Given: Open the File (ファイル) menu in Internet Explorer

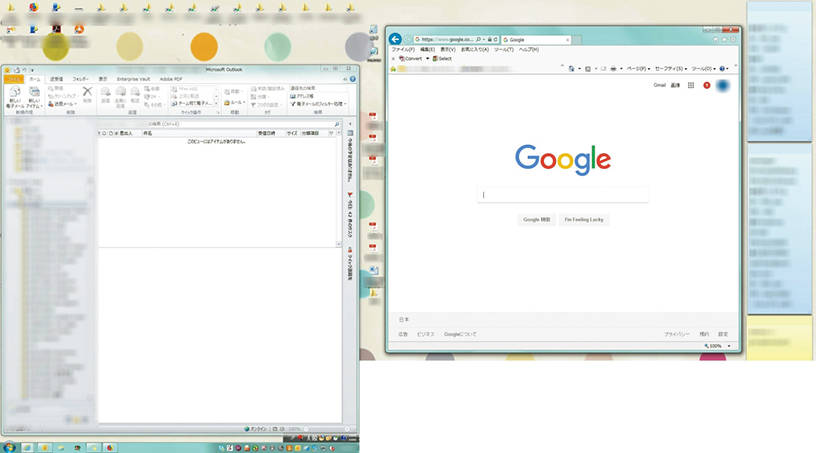Looking at the screenshot, I should pos(403,49).
